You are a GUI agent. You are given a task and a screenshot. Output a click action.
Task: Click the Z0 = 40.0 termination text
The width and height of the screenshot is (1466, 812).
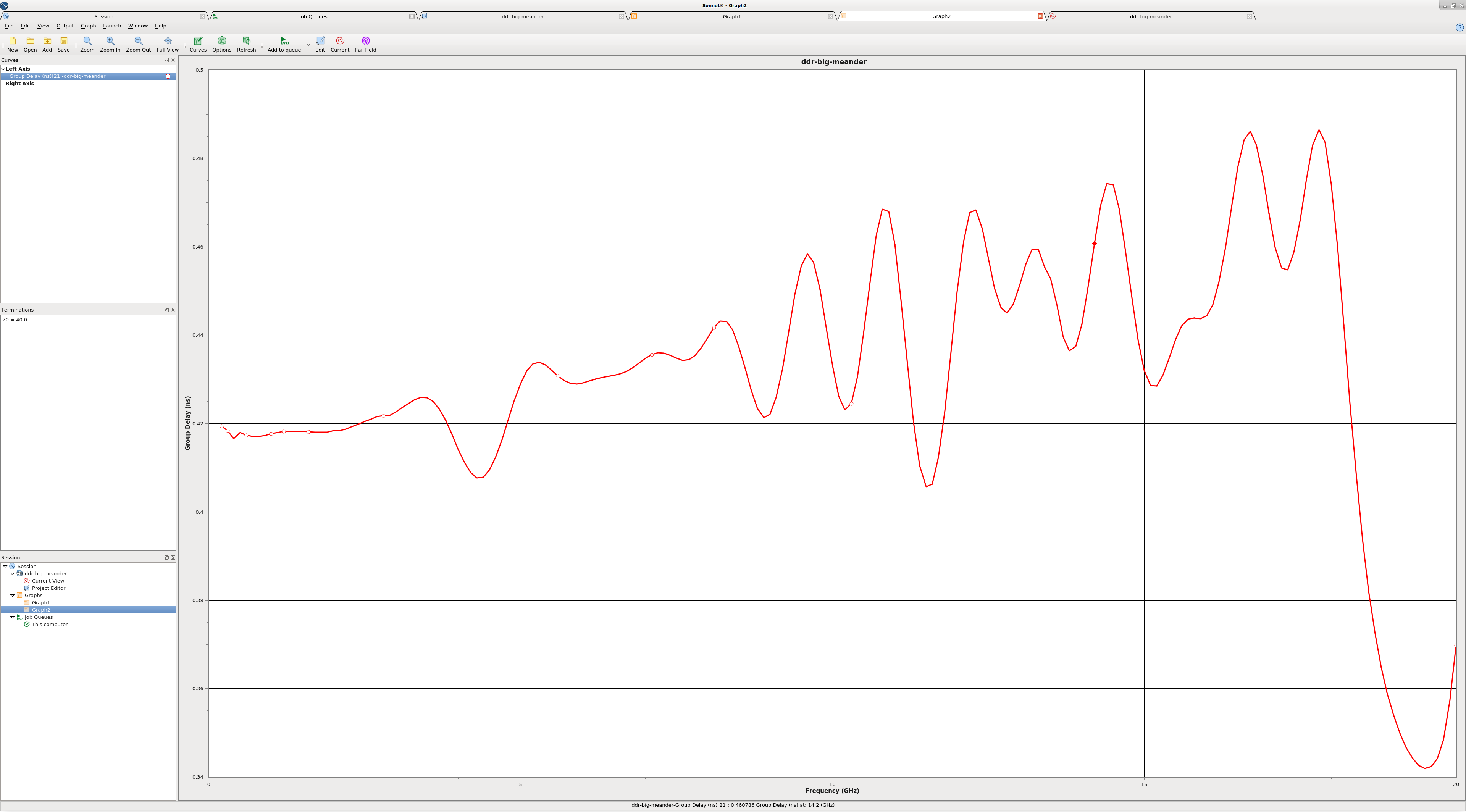15,320
